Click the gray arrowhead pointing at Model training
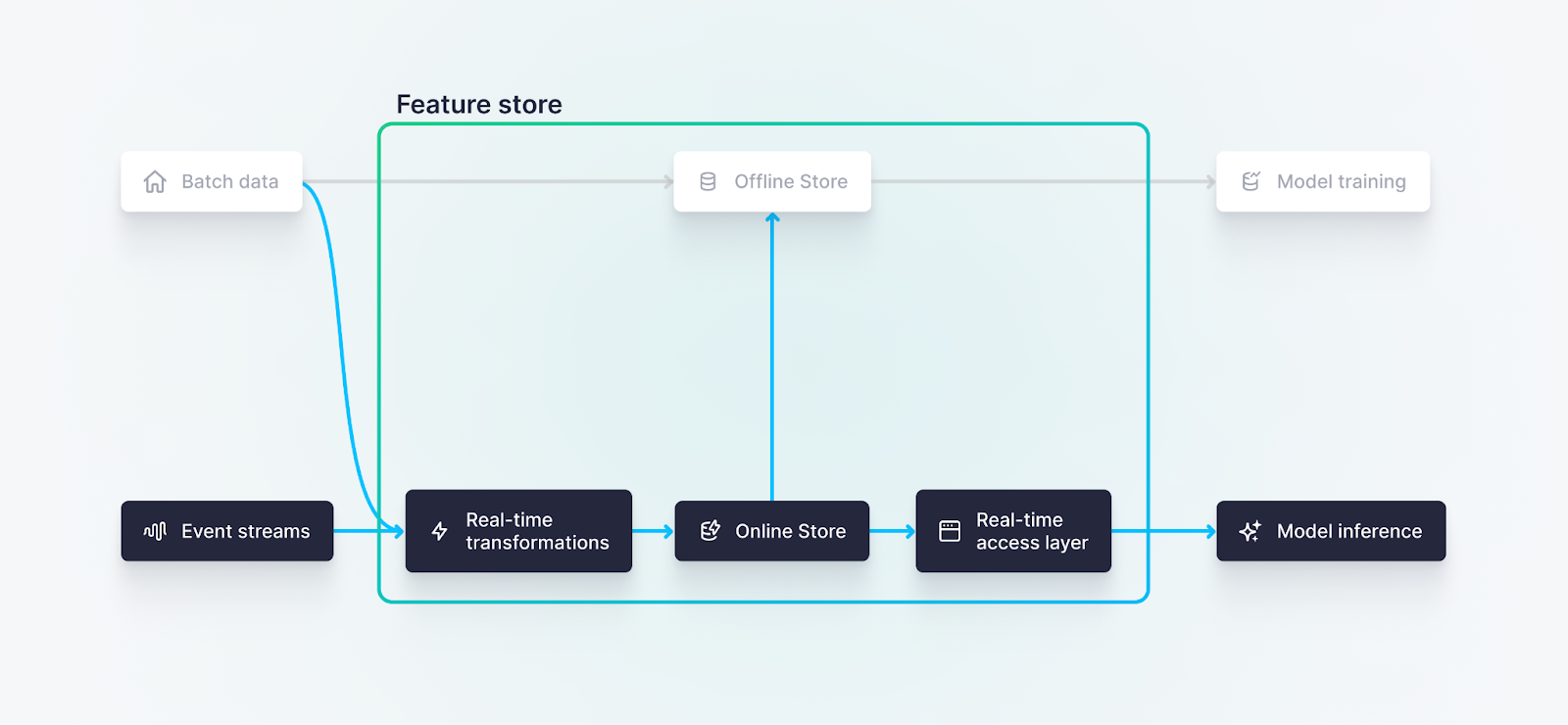The height and width of the screenshot is (725, 1568). click(1210, 182)
